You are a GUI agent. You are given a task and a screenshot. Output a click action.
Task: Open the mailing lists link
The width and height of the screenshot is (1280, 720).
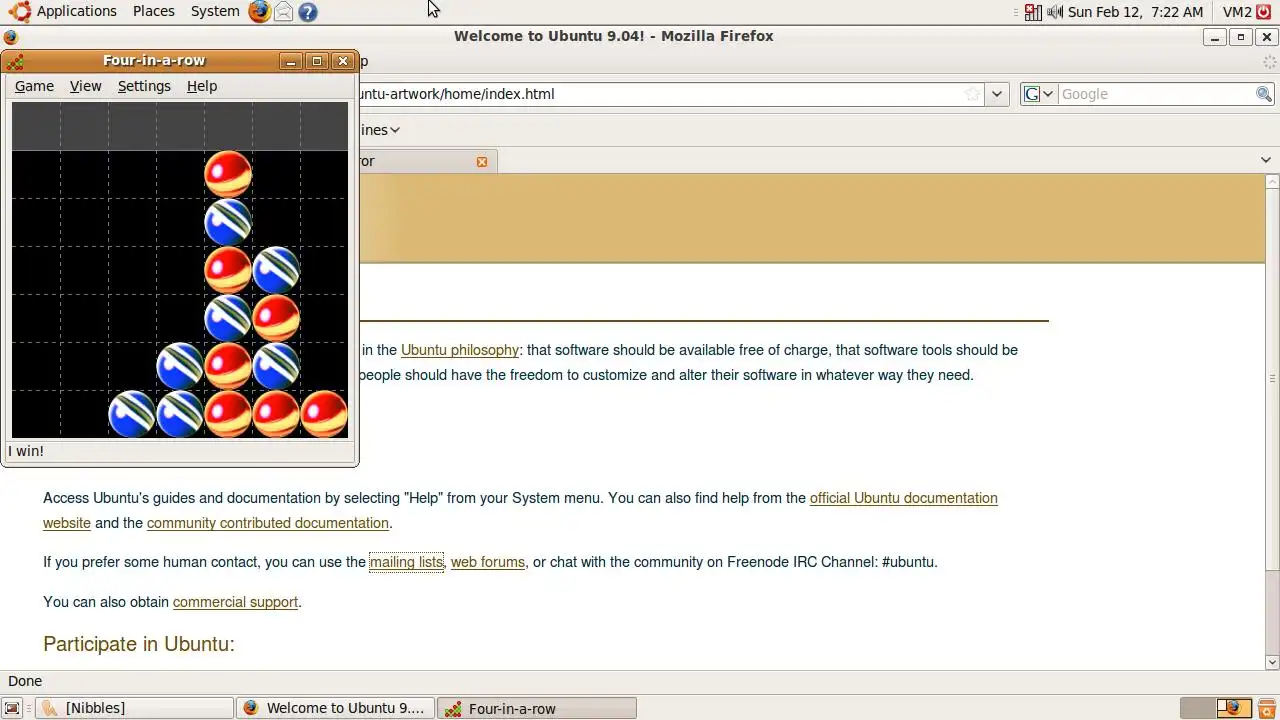(406, 562)
